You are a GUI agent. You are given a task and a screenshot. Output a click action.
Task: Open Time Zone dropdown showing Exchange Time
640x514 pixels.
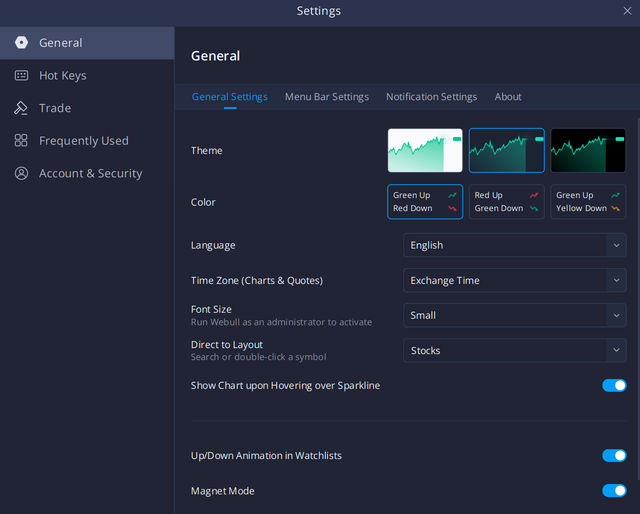pos(515,280)
